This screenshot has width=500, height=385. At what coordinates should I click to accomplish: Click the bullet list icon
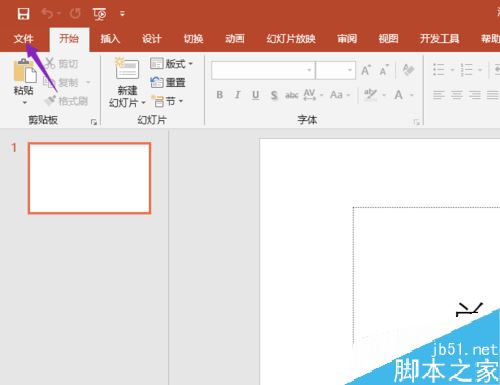point(439,70)
